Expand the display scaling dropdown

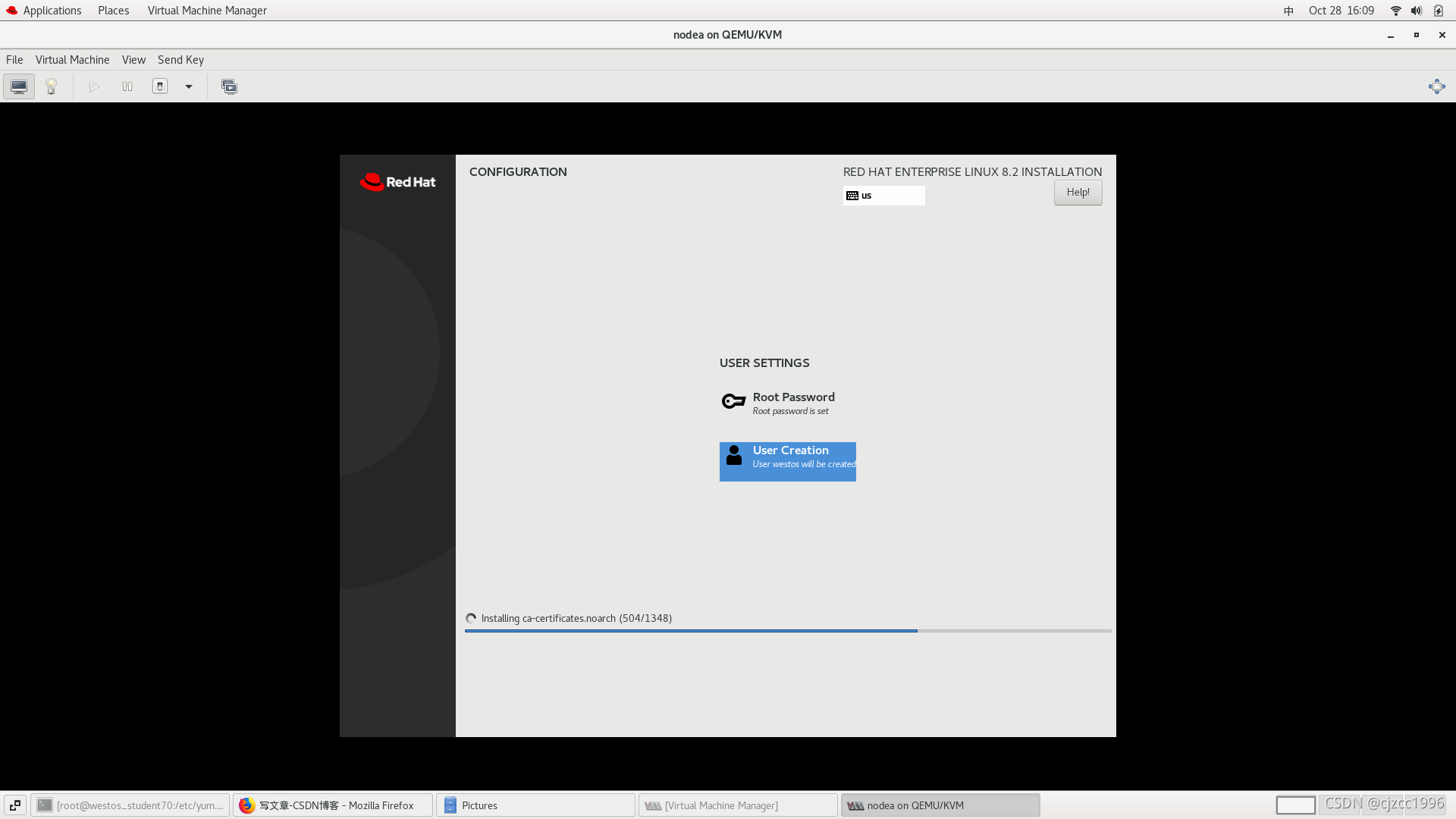click(189, 86)
